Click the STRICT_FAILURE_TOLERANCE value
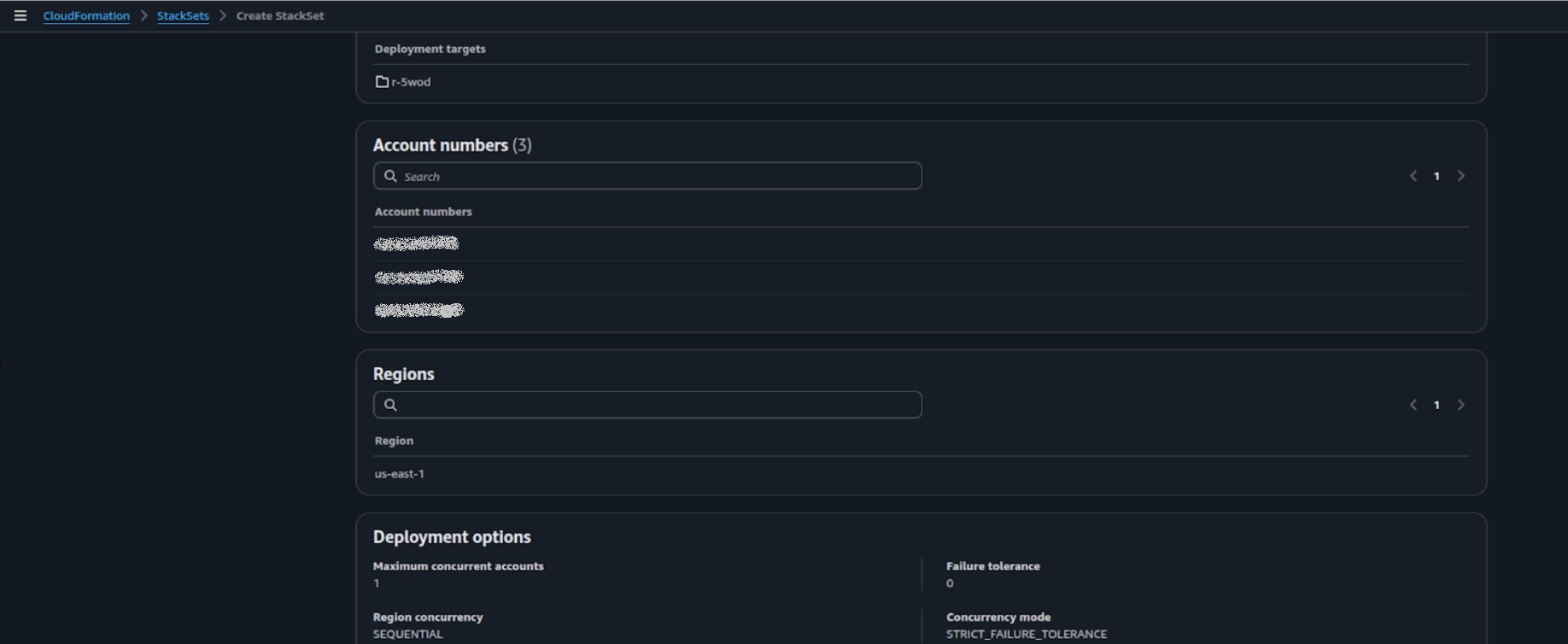Viewport: 1568px width, 644px height. point(1027,634)
